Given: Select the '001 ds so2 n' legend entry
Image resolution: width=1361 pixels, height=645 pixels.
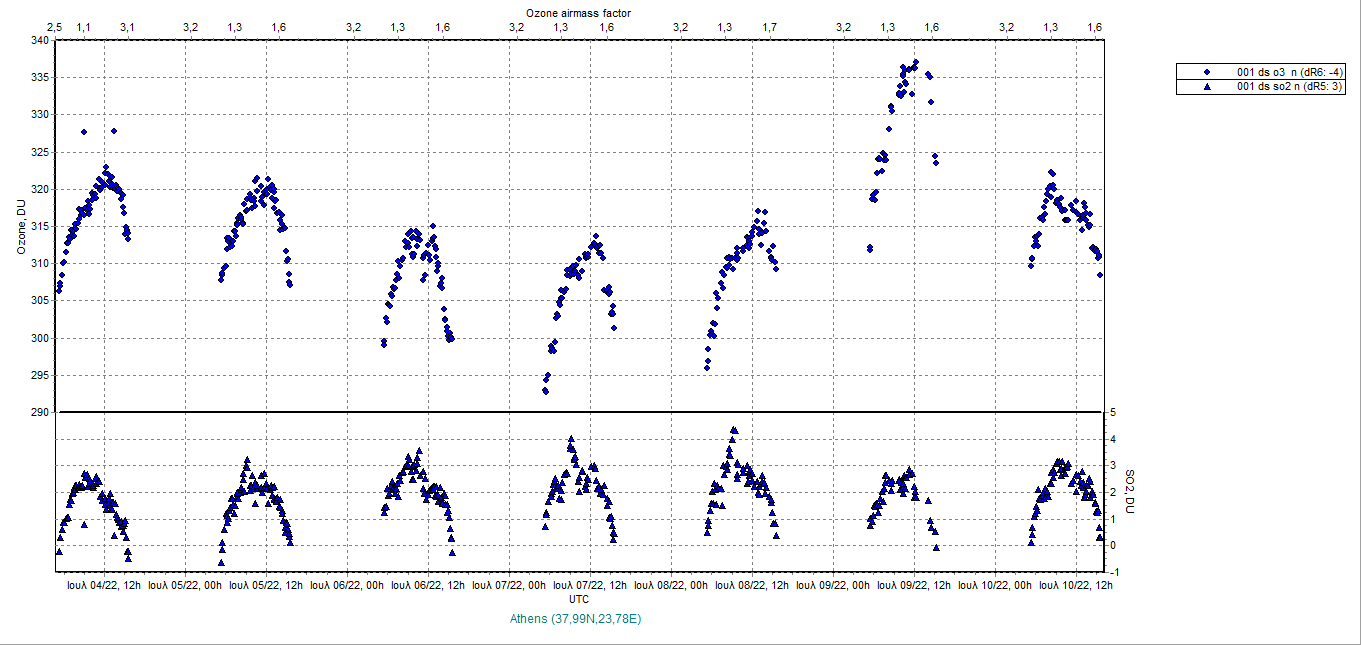Looking at the screenshot, I should pyautogui.click(x=1290, y=87).
